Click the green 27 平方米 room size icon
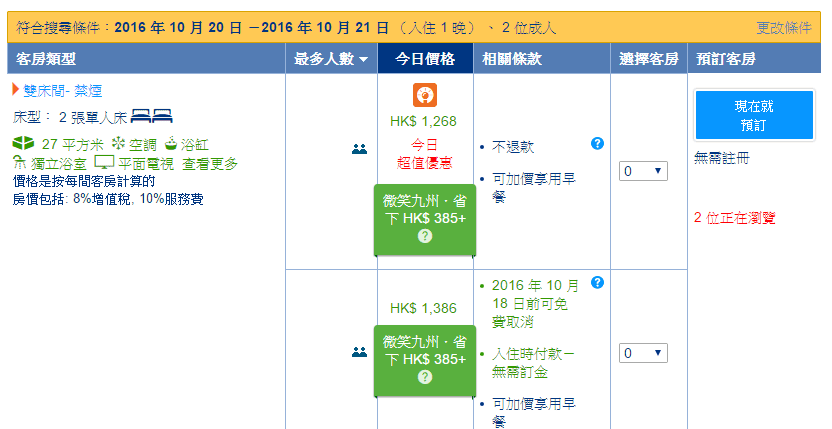Screen dimensions: 832x429 click(x=22, y=143)
